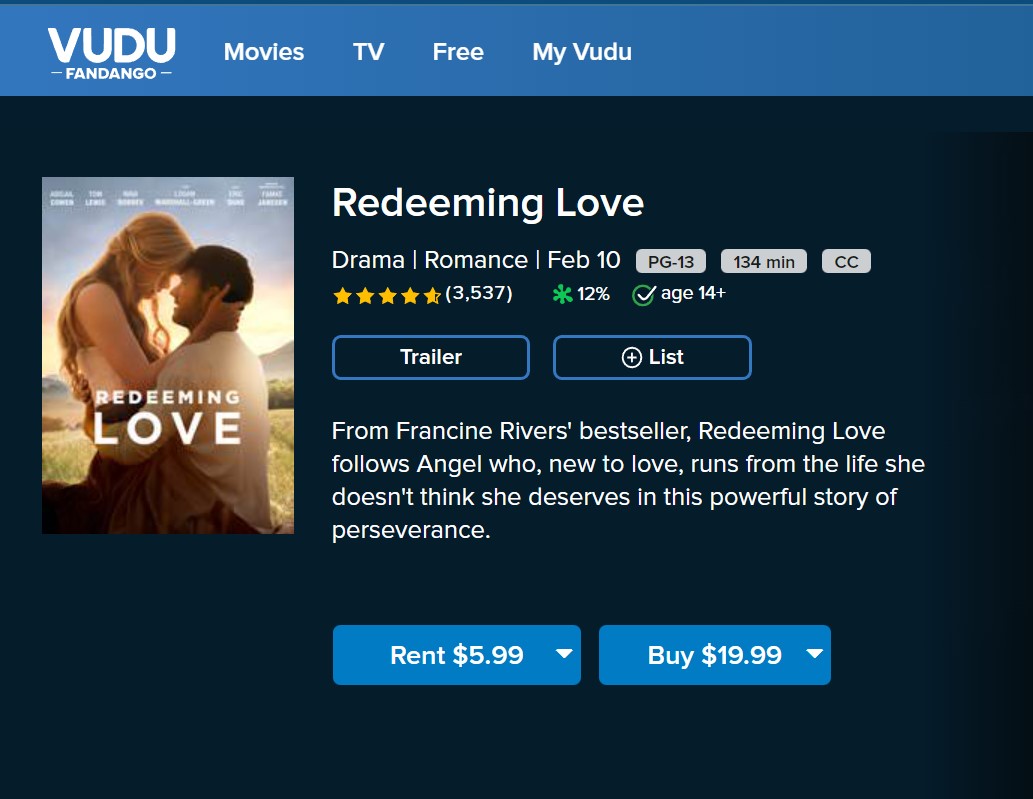Rent the movie for $5.99
Image resolution: width=1033 pixels, height=799 pixels.
coord(456,655)
